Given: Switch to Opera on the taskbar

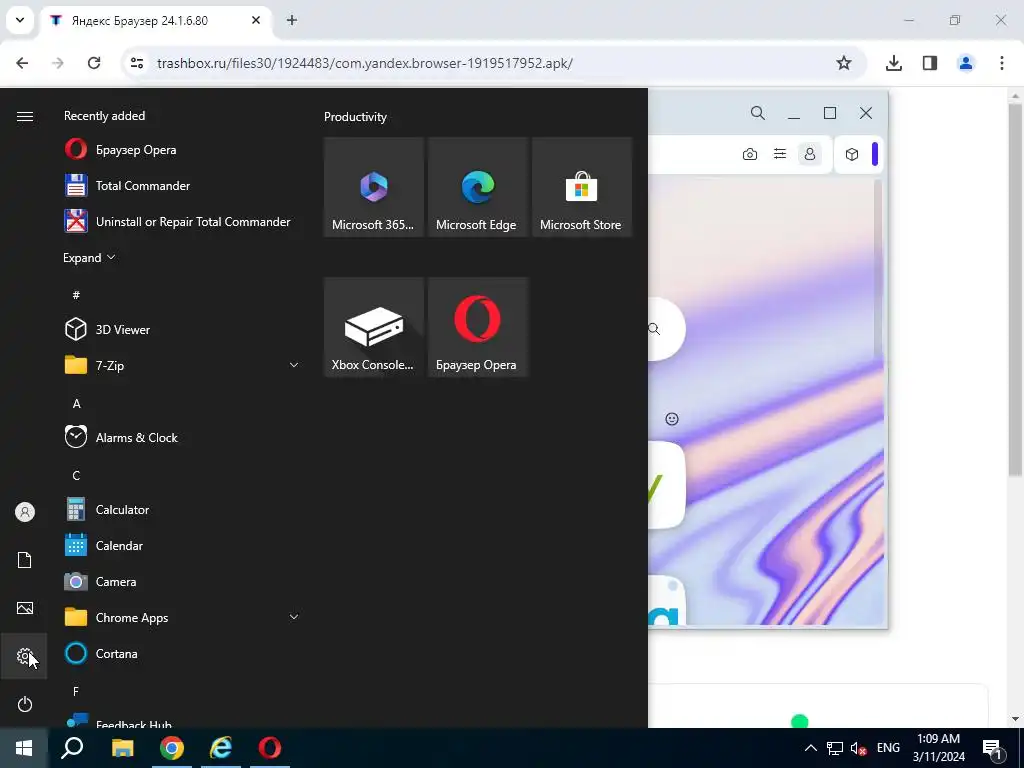Looking at the screenshot, I should click(270, 748).
